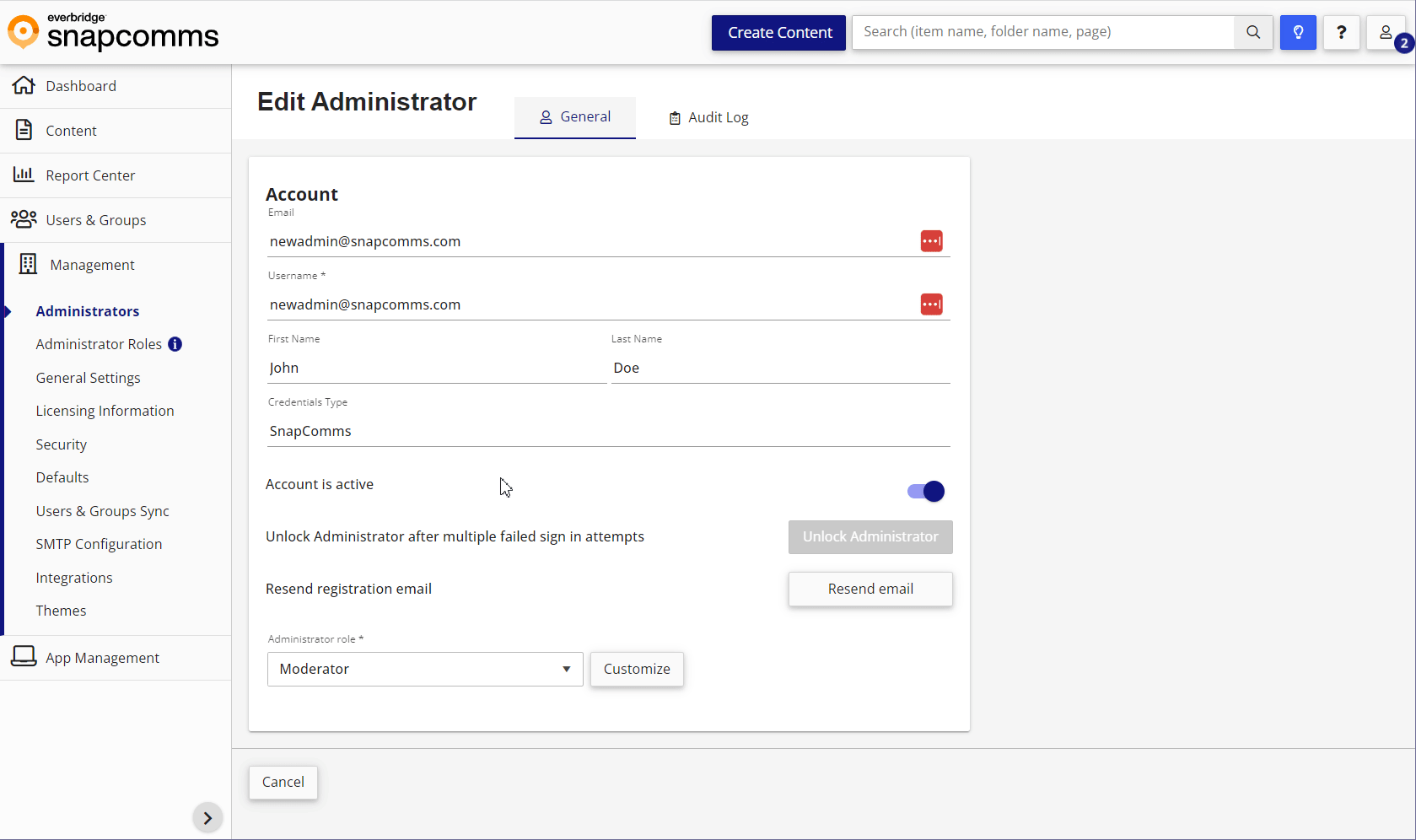The width and height of the screenshot is (1416, 840).
Task: Click the search magnifier icon
Action: (x=1253, y=32)
